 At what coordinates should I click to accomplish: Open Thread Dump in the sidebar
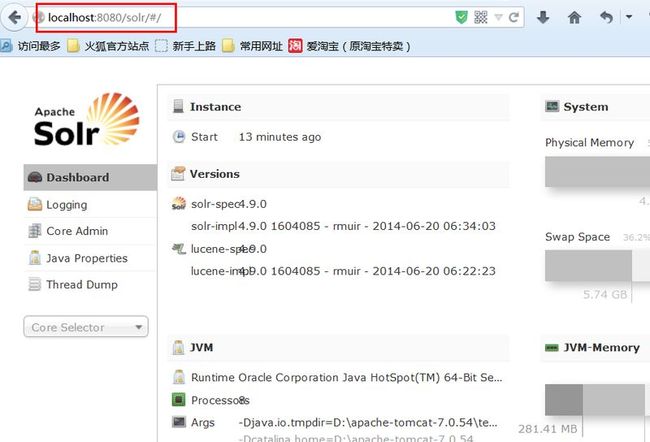(90, 284)
